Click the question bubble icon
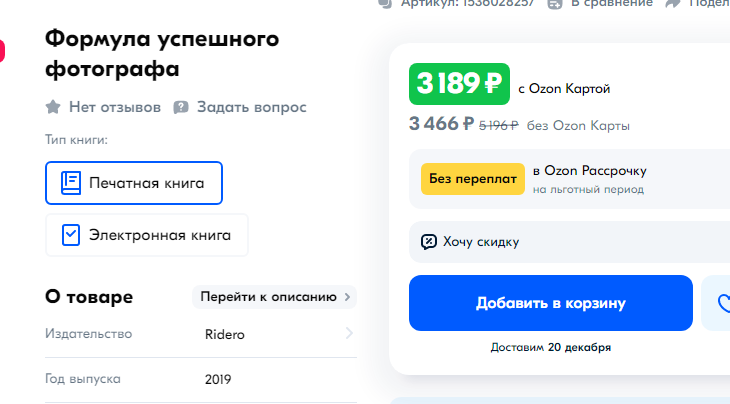This screenshot has height=404, width=730. [181, 107]
